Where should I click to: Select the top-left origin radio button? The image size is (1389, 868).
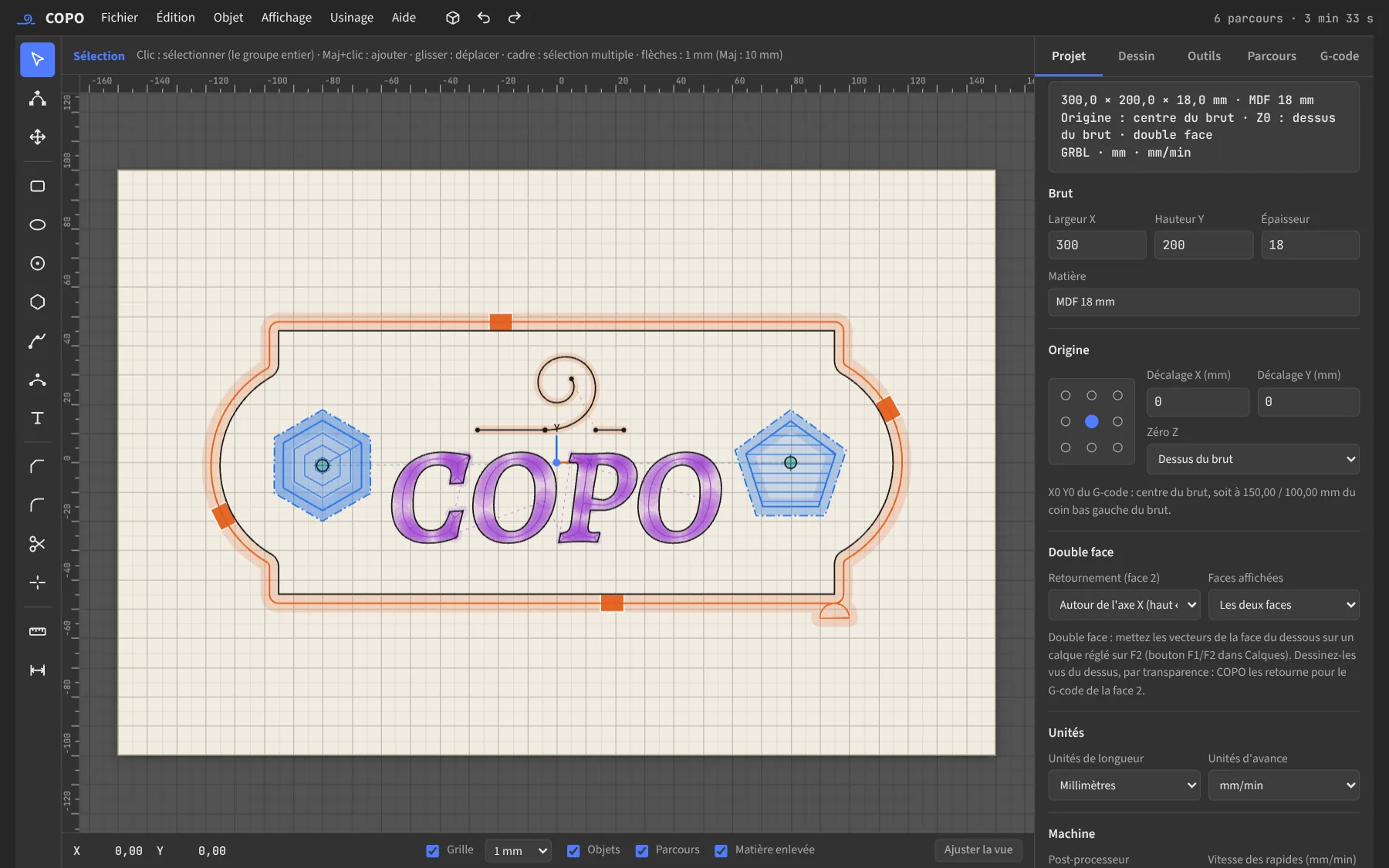(x=1066, y=395)
